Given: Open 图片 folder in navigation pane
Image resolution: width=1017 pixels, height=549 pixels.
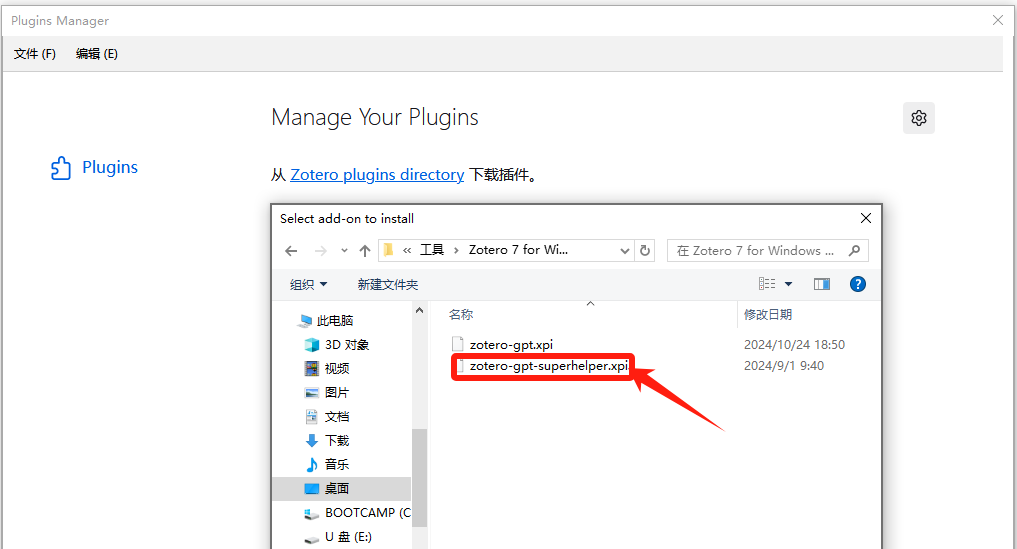Looking at the screenshot, I should [x=327, y=393].
